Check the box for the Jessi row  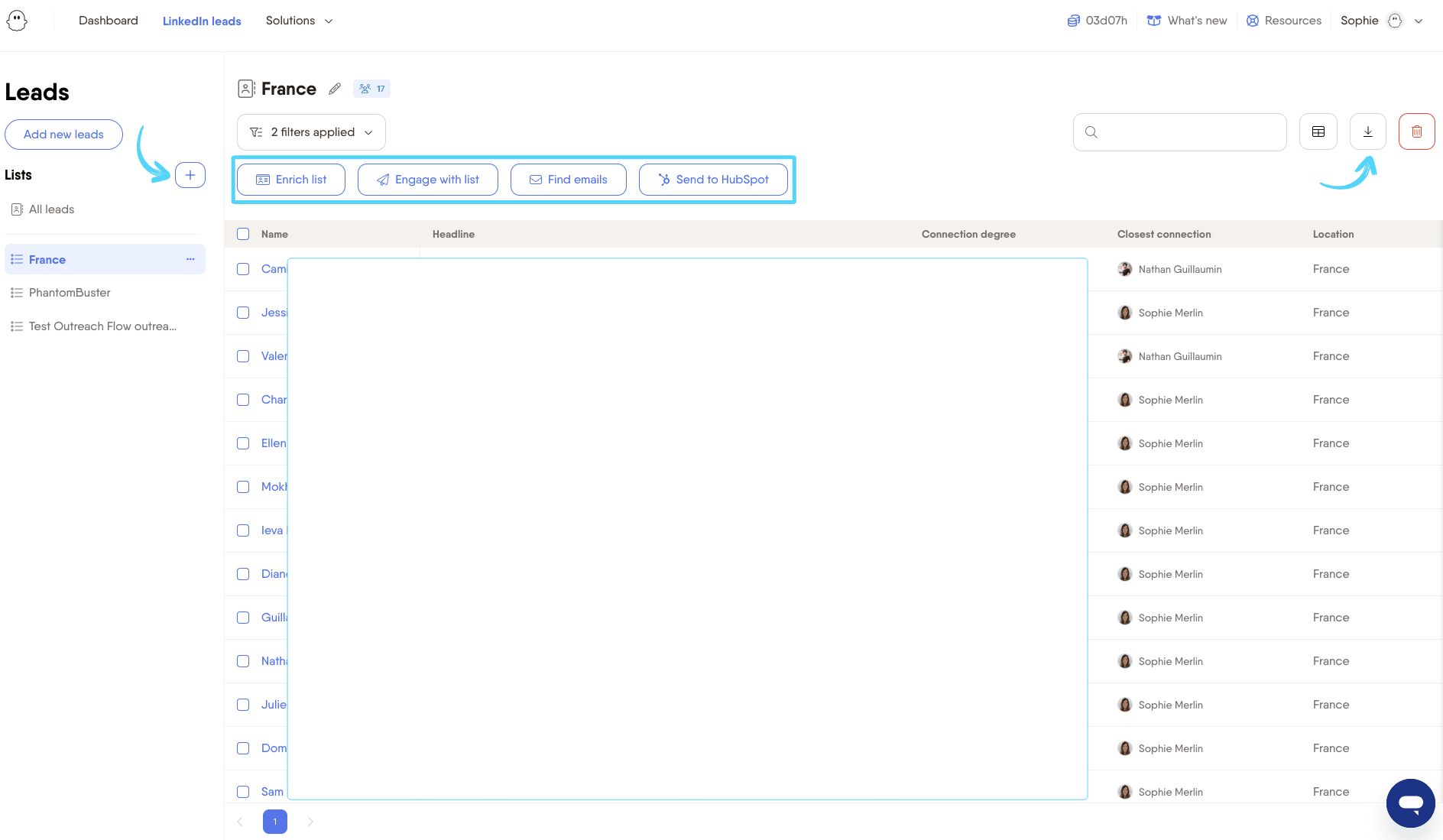tap(243, 313)
